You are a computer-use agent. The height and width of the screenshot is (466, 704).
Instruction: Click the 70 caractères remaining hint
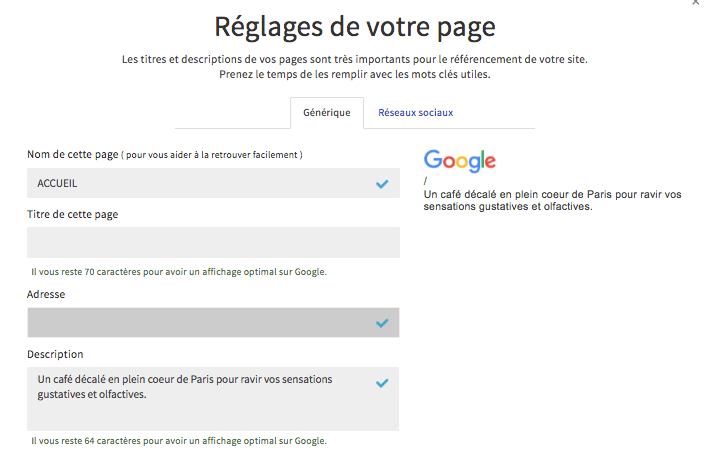click(179, 271)
